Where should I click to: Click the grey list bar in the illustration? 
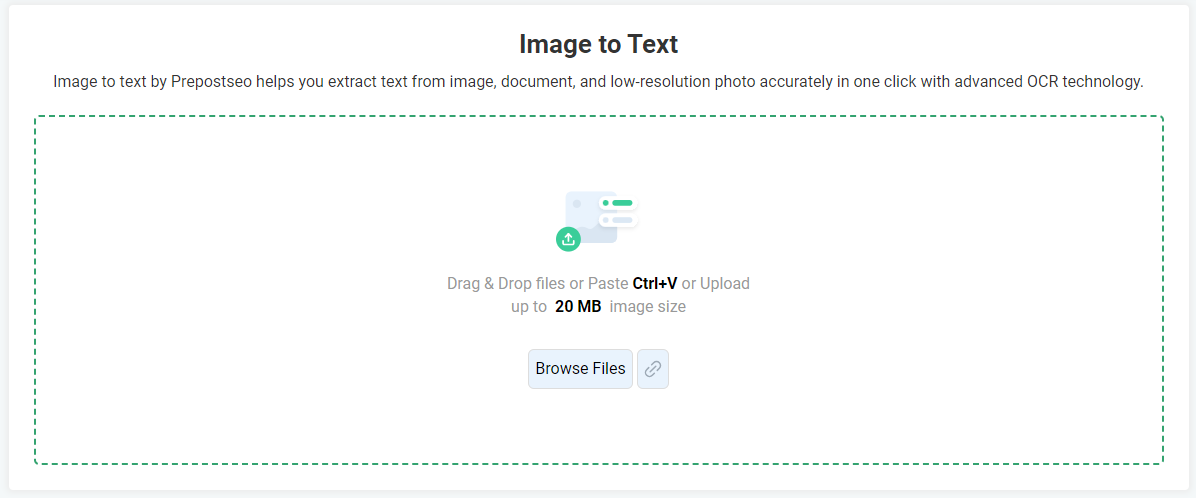[x=622, y=220]
